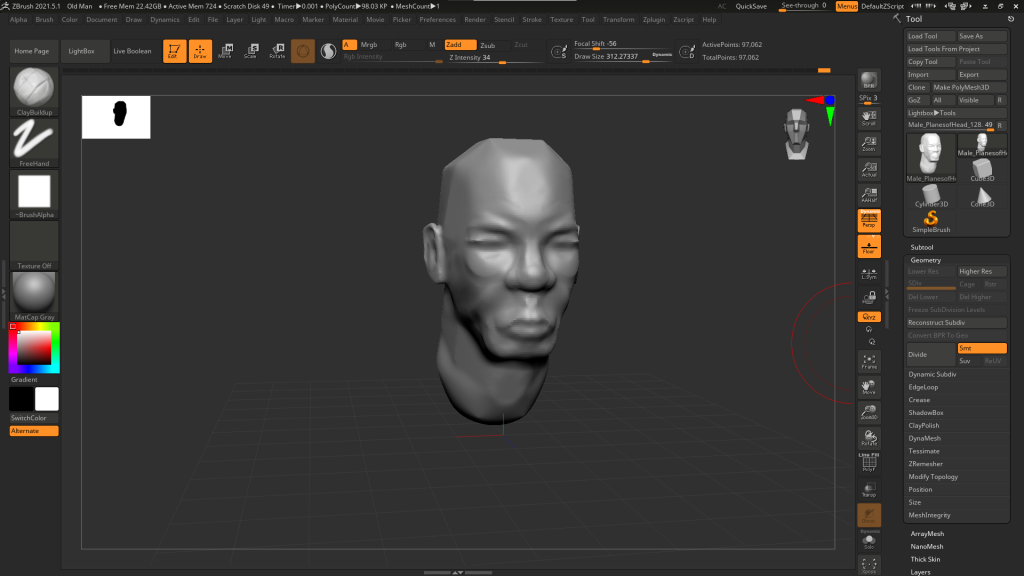This screenshot has height=576, width=1024.
Task: Expand the ZRemesher section
Action: click(x=925, y=464)
